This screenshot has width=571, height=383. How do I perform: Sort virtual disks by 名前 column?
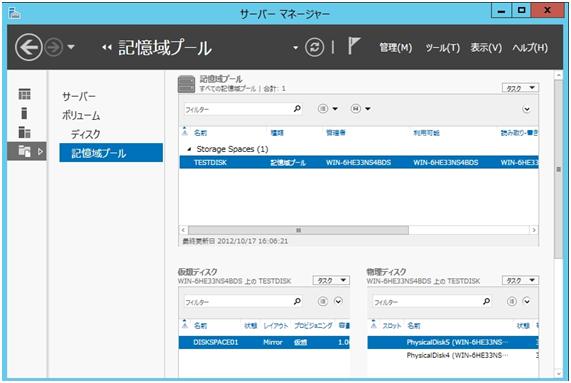[x=200, y=325]
